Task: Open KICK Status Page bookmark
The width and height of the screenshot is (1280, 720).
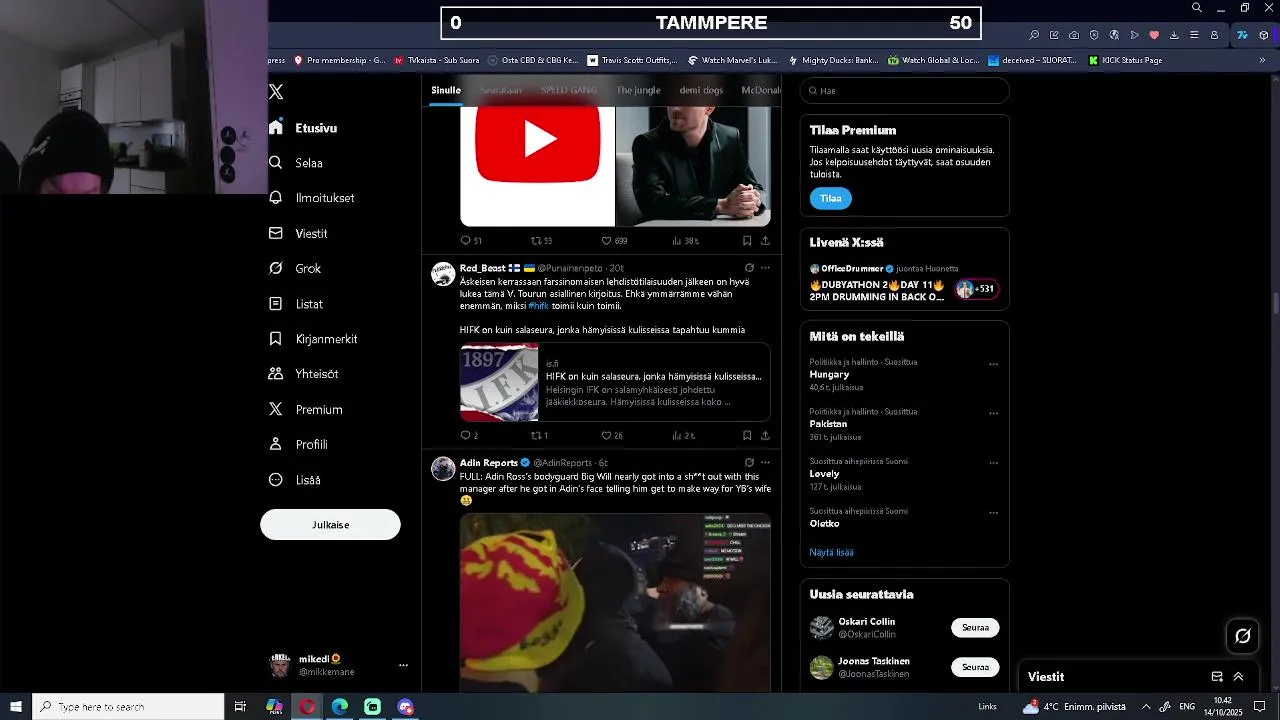Action: [1125, 60]
